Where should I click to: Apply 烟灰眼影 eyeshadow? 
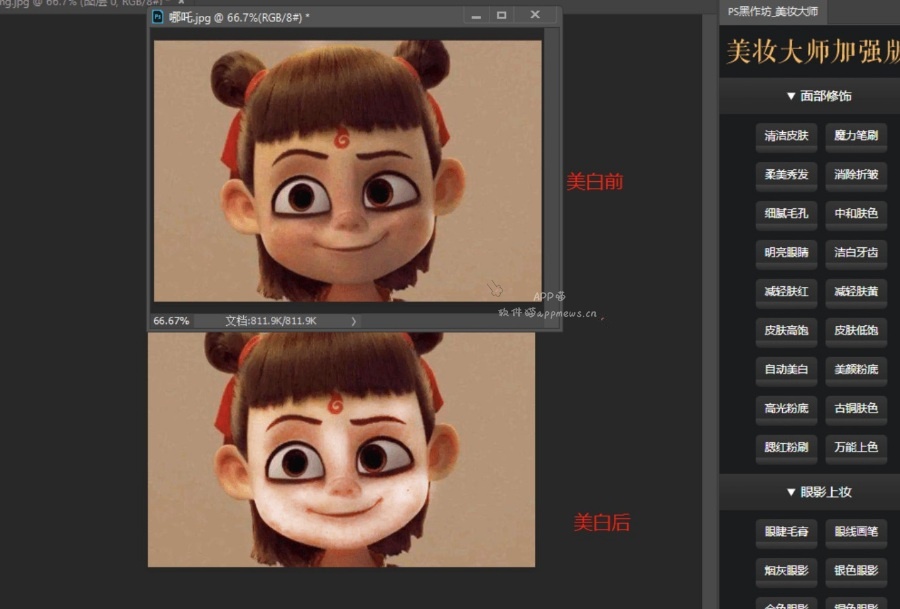coord(786,571)
